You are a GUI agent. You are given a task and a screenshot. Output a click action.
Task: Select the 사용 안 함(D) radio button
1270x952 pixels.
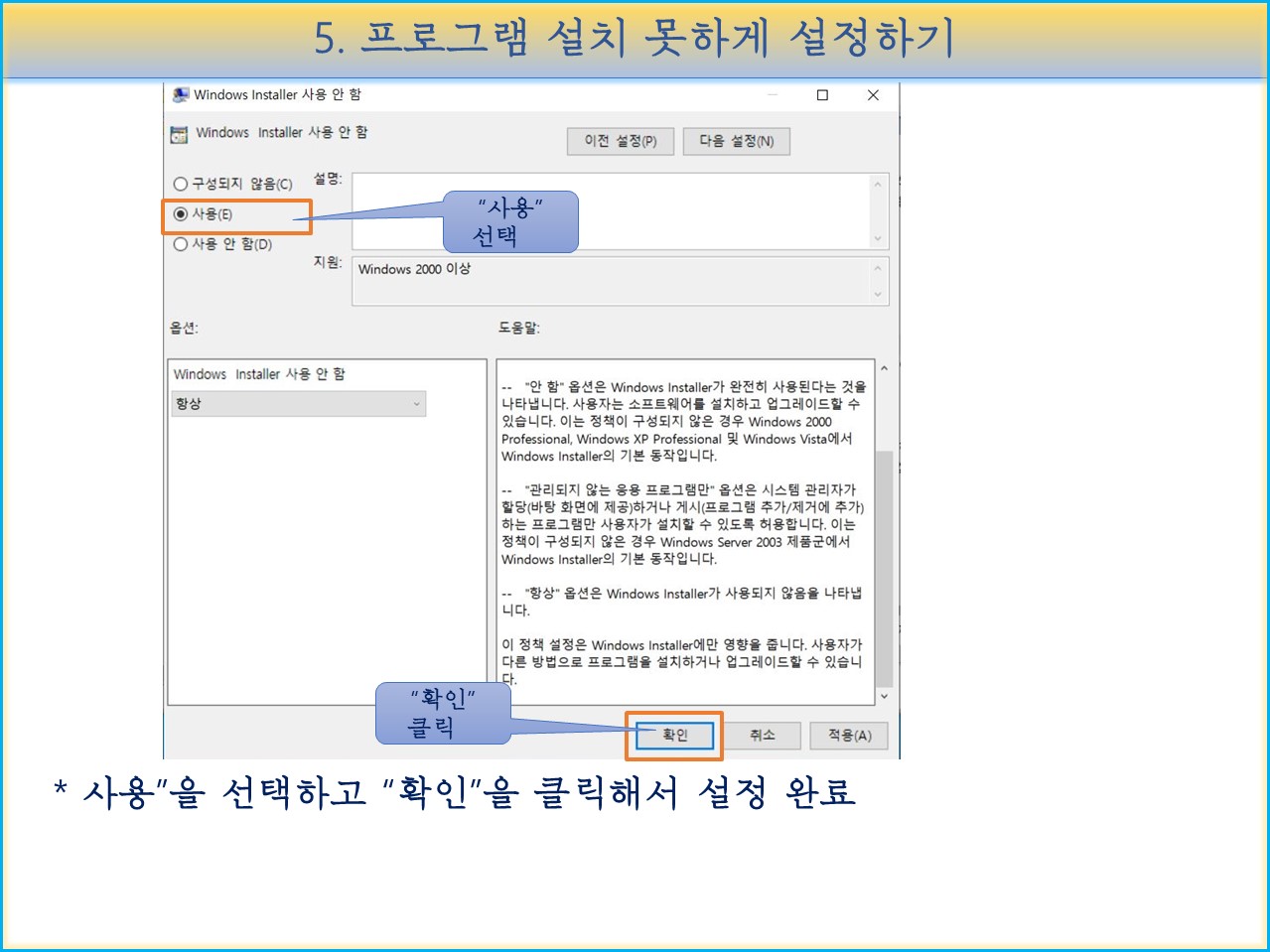point(181,244)
